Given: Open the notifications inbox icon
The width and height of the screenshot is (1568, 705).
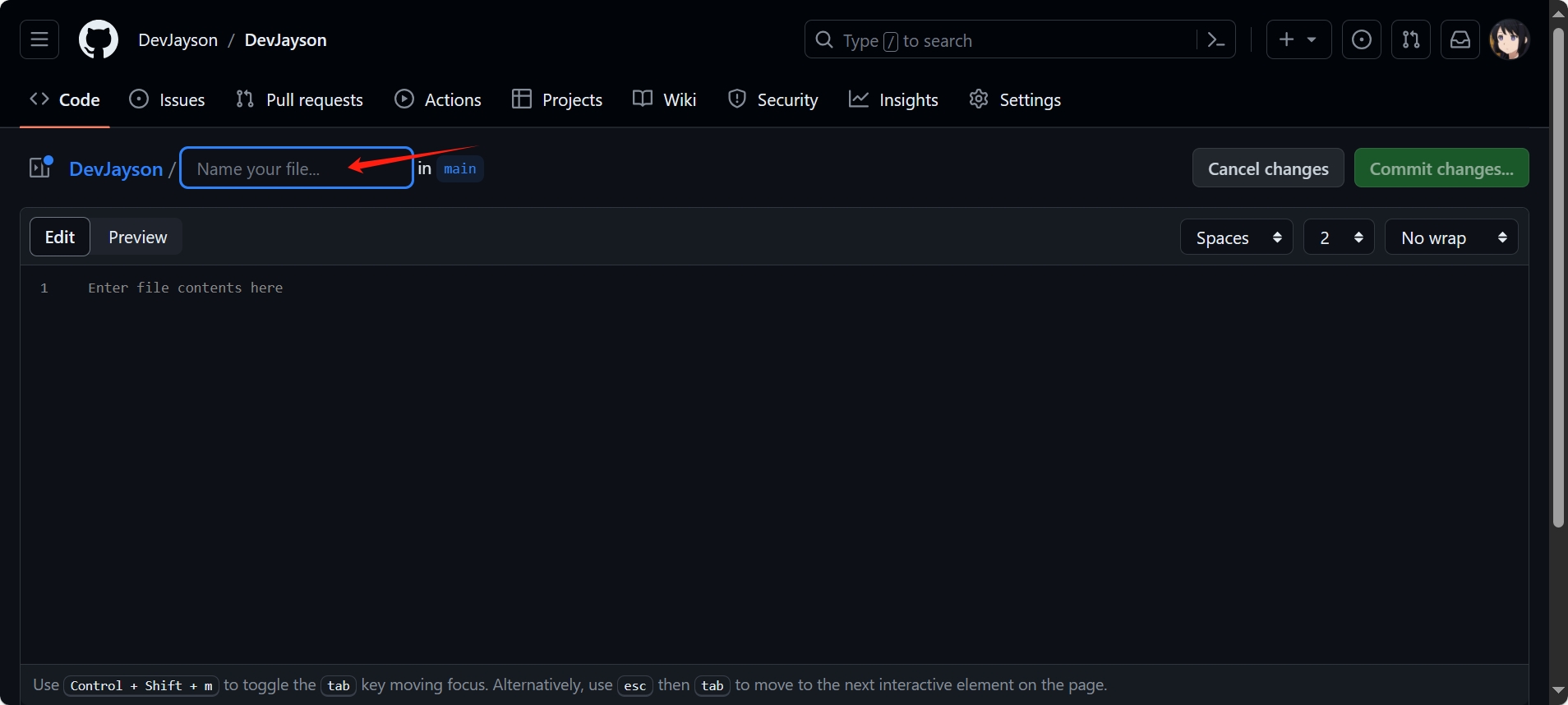Looking at the screenshot, I should coord(1460,39).
